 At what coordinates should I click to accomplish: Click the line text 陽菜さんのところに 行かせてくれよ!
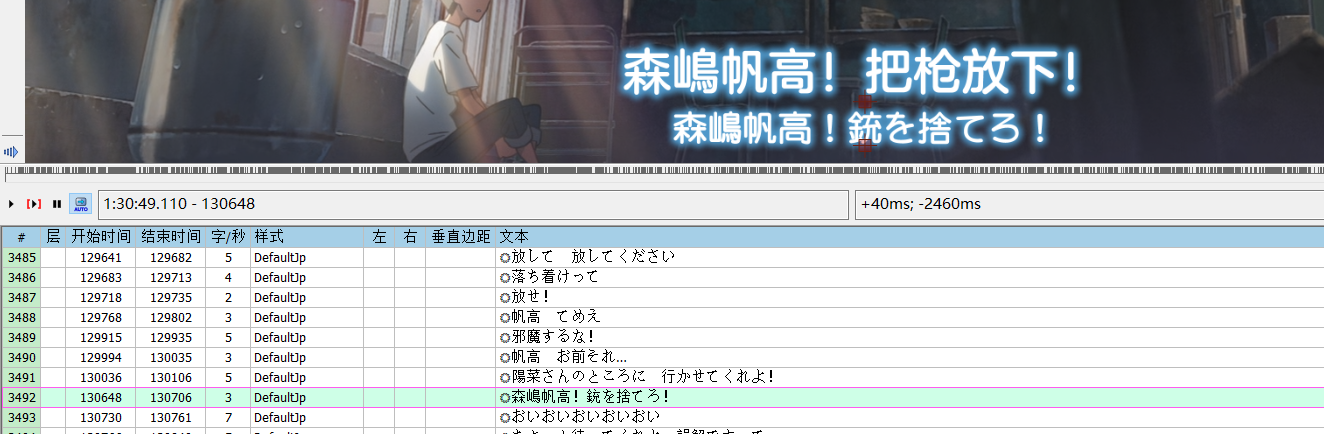(644, 377)
